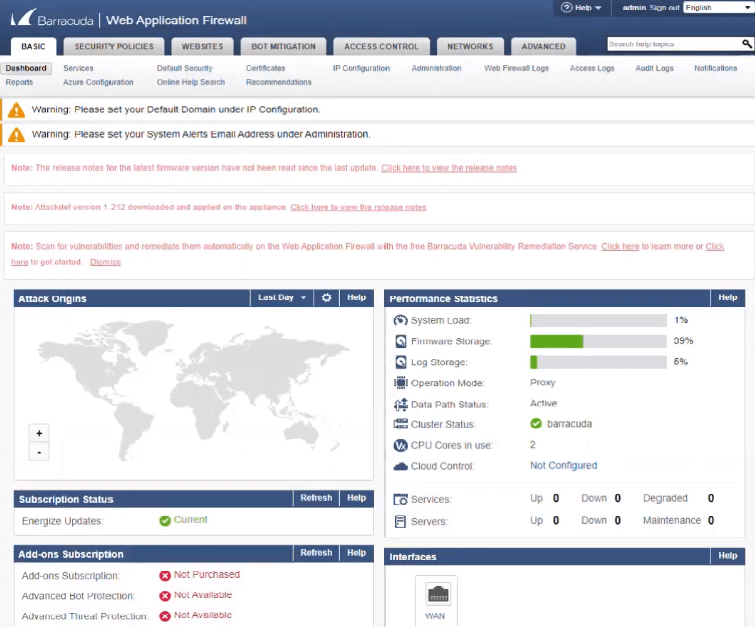Click the search magnifier icon
The width and height of the screenshot is (755, 627).
point(746,44)
